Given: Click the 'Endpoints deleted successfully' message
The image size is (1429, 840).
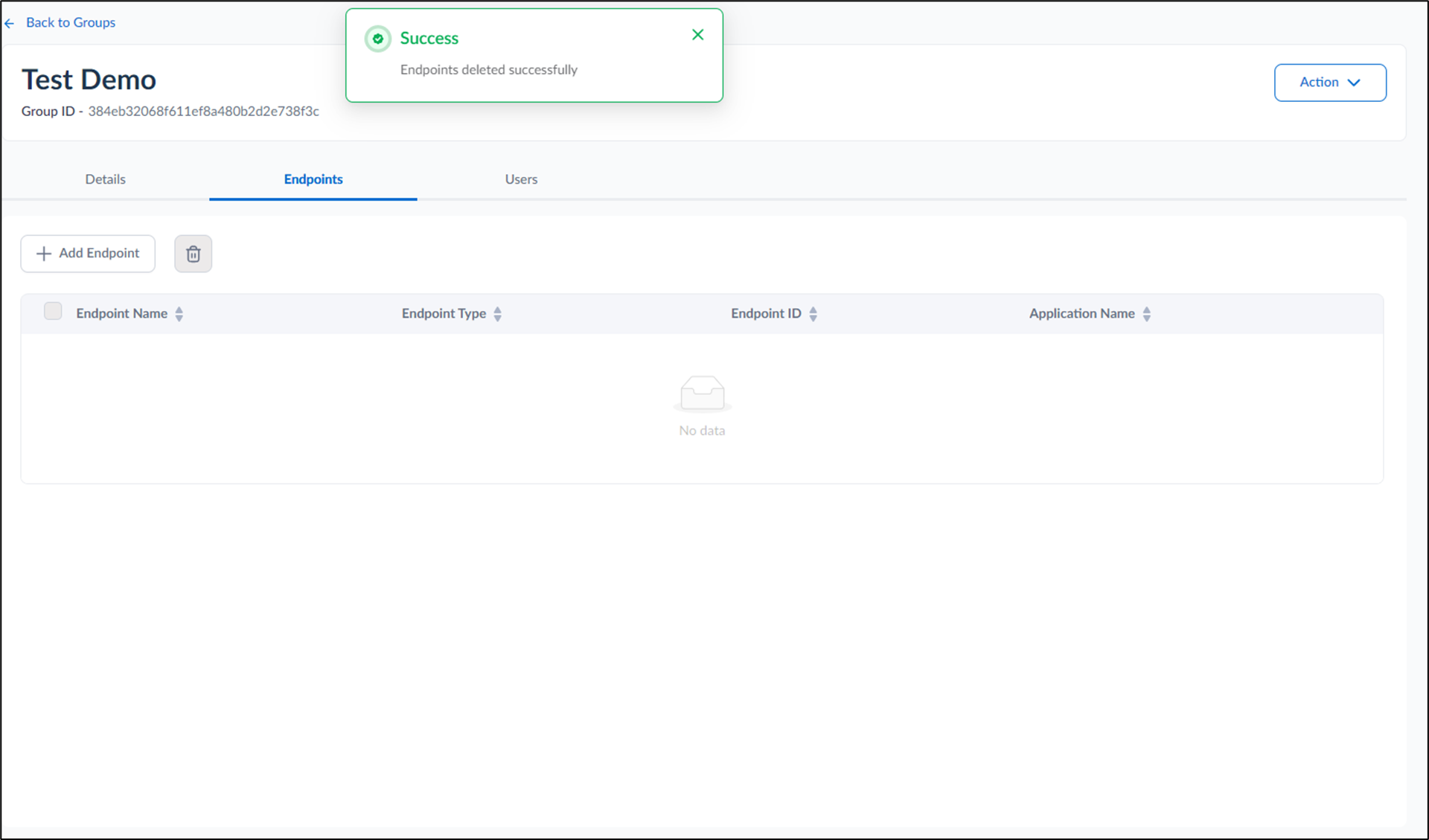Looking at the screenshot, I should [x=489, y=69].
